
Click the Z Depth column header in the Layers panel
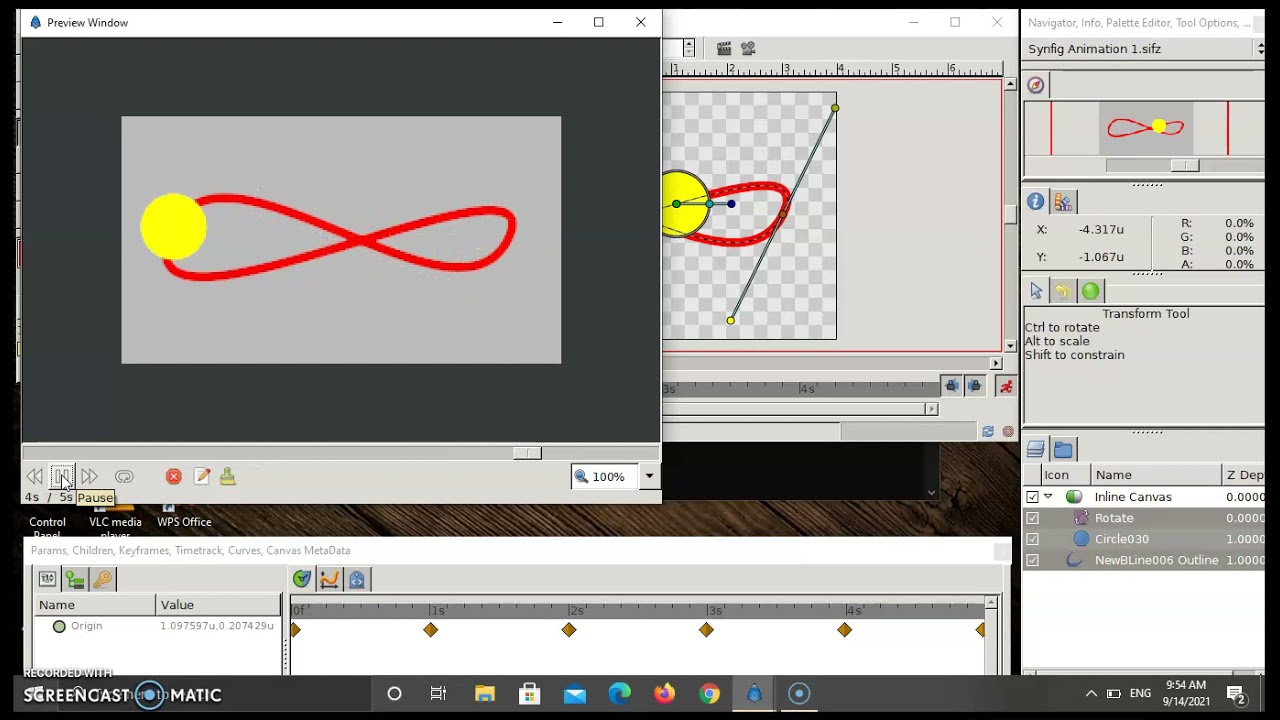[1245, 475]
